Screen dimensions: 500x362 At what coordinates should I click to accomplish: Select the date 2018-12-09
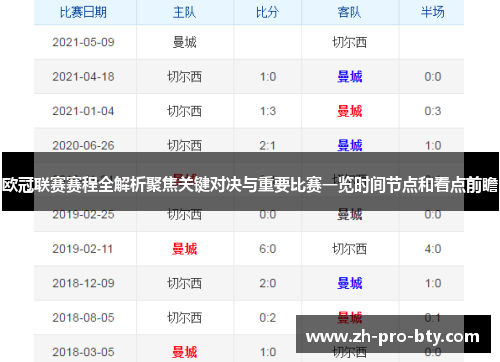tap(83, 283)
